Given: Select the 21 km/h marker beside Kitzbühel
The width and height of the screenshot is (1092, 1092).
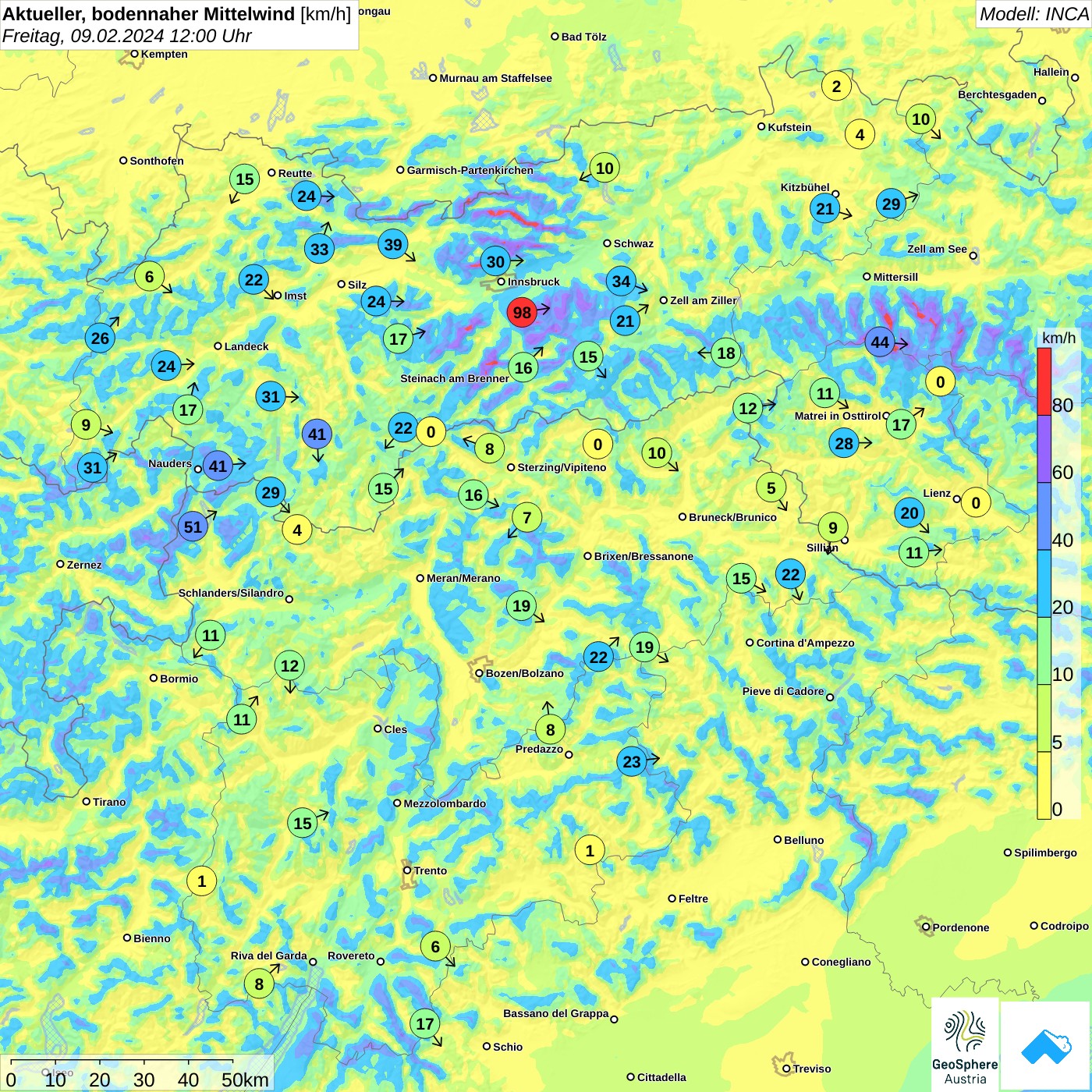Looking at the screenshot, I should pyautogui.click(x=824, y=209).
